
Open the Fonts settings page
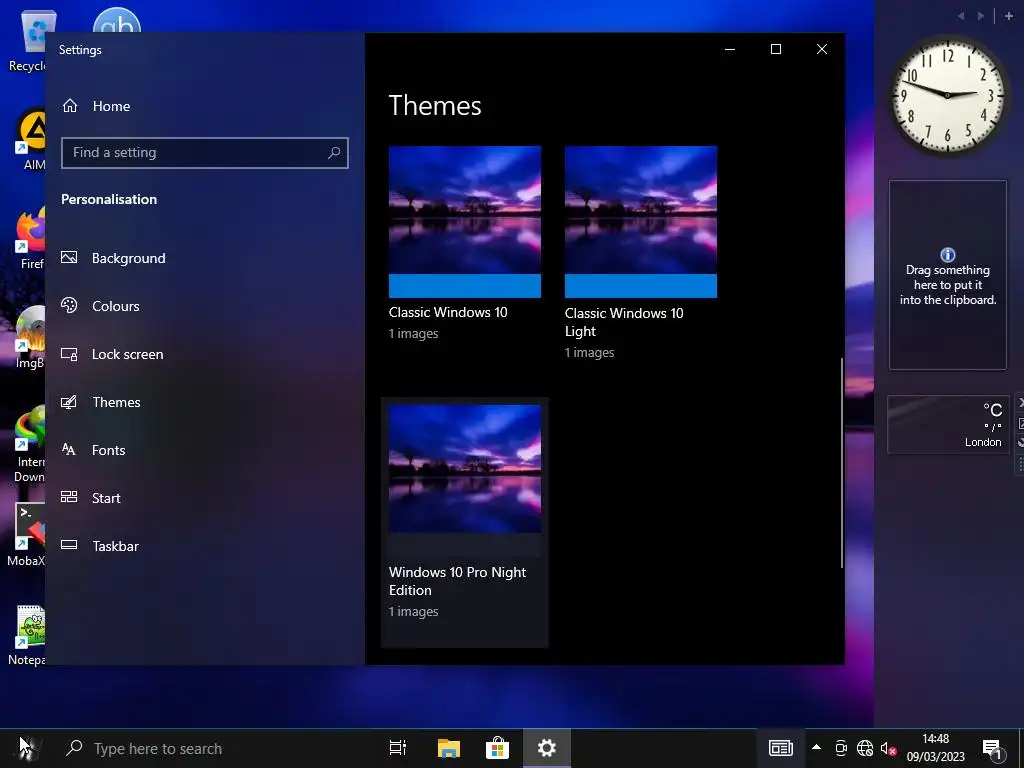[93, 450]
